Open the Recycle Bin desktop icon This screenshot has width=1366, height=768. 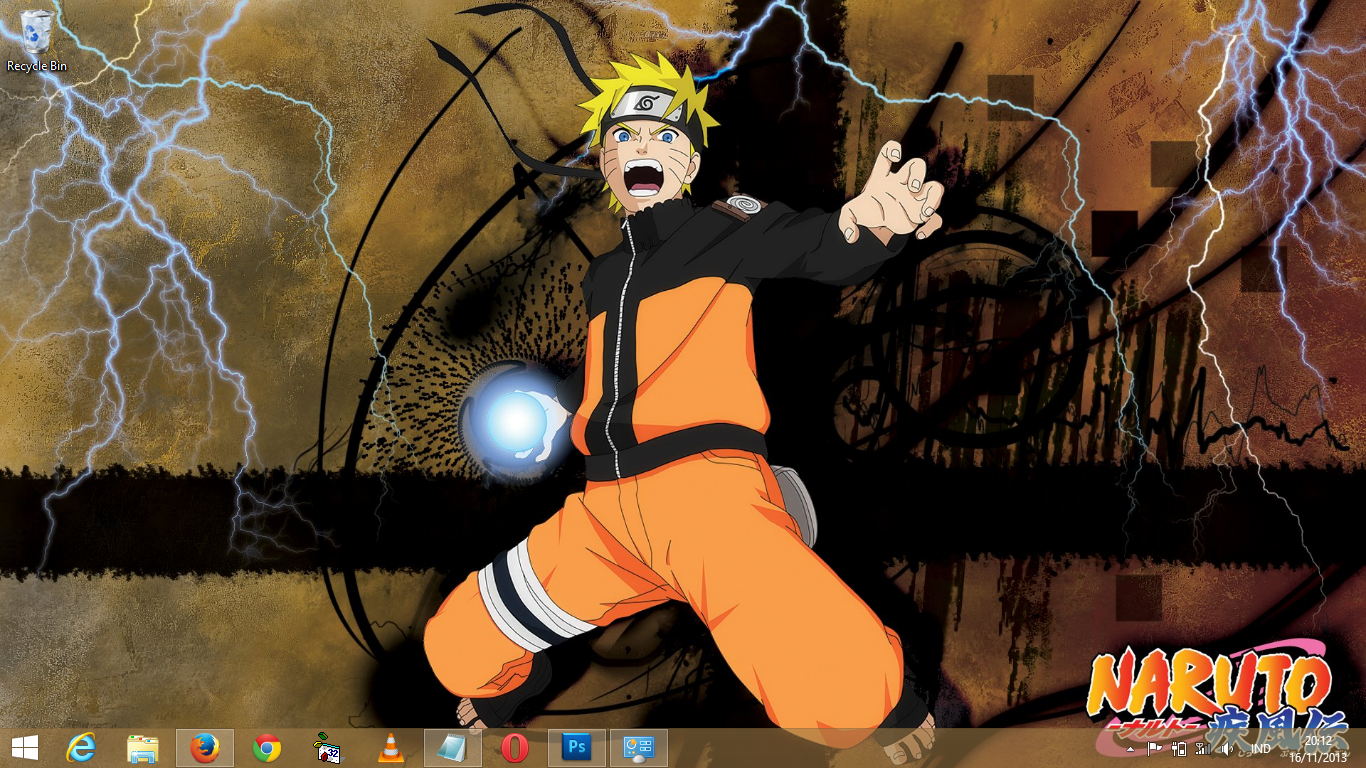pos(37,40)
